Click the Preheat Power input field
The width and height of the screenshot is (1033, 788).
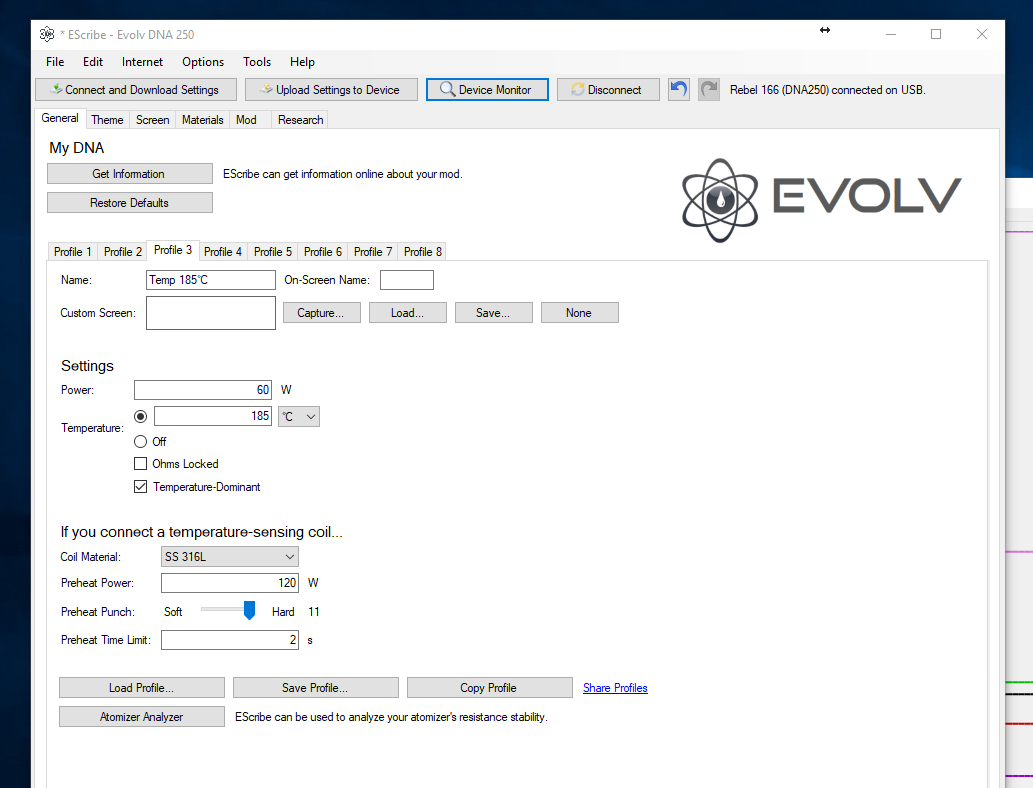pyautogui.click(x=229, y=583)
